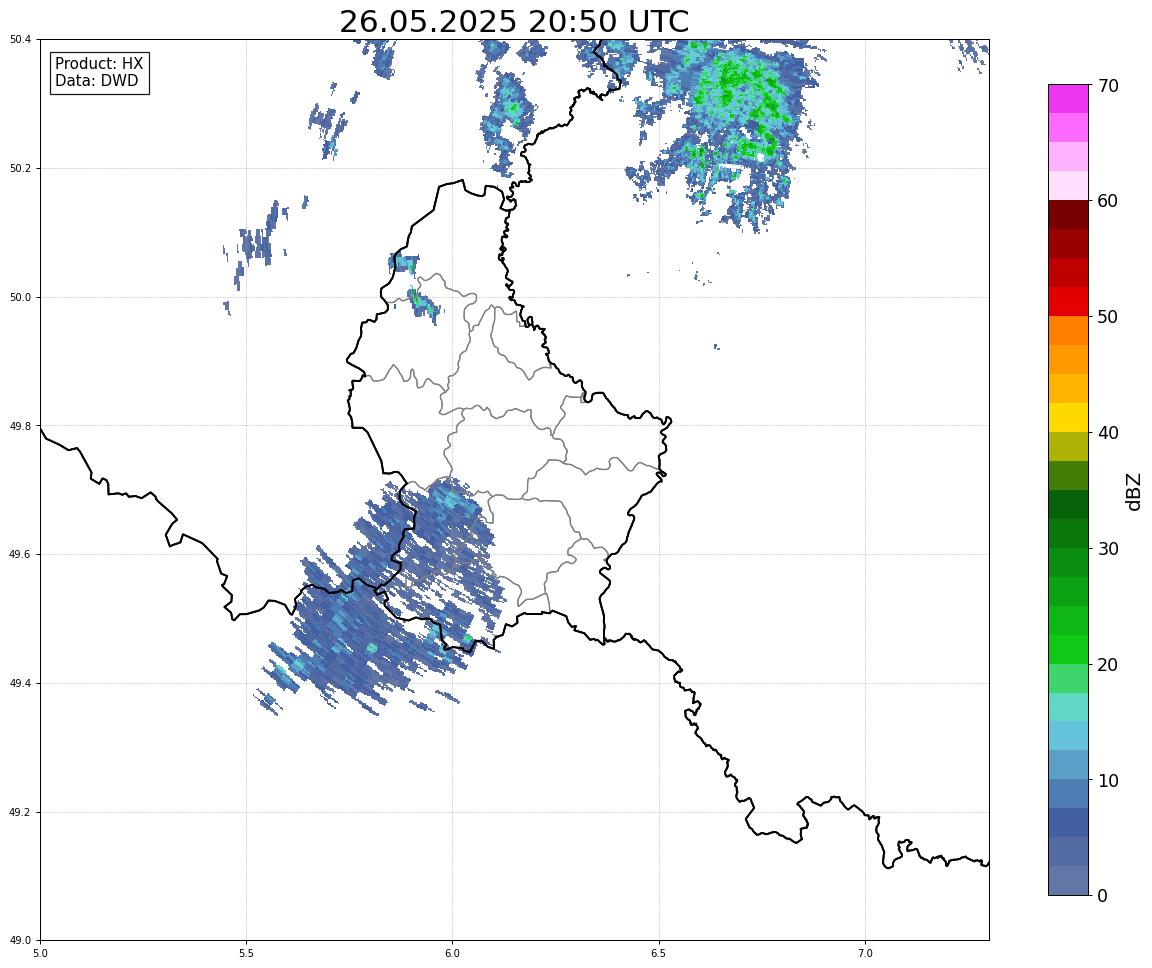
Task: Click the small radar echo near 50.0 latitude inside Luxembourg
Action: [x=424, y=304]
